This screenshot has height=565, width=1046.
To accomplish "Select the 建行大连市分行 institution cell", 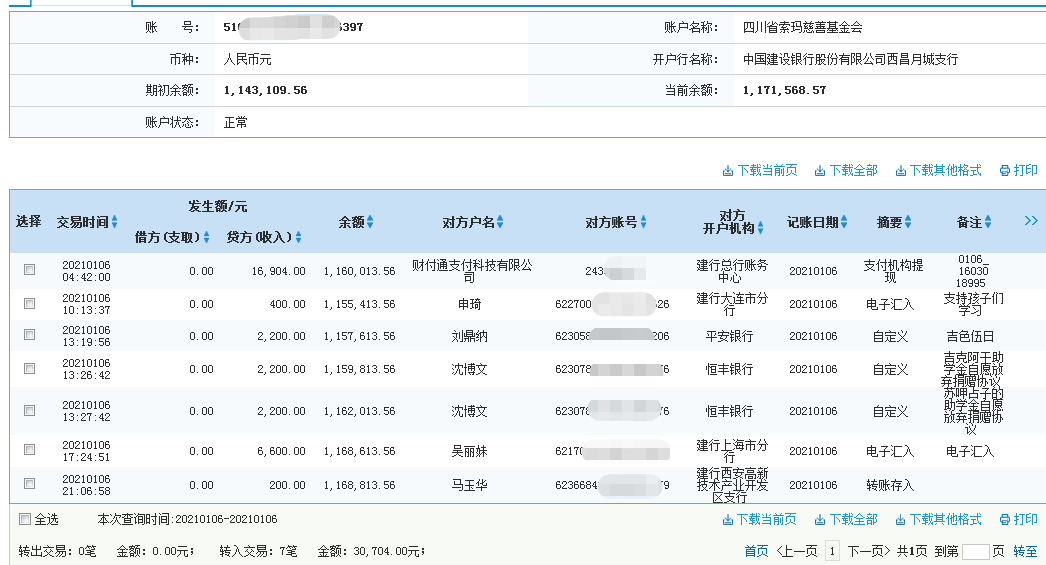I will (x=732, y=304).
